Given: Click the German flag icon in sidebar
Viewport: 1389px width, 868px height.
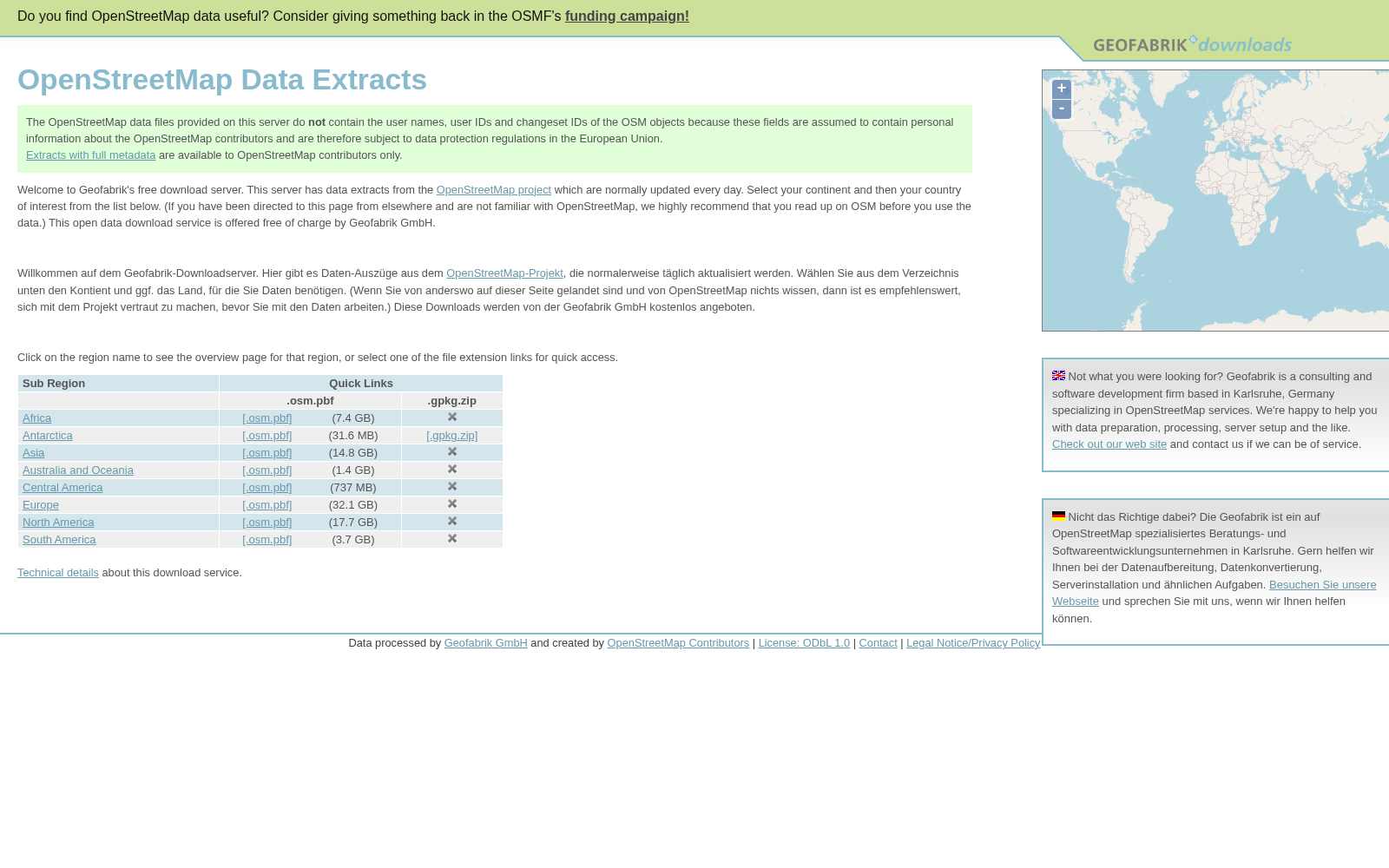Looking at the screenshot, I should click(x=1058, y=516).
